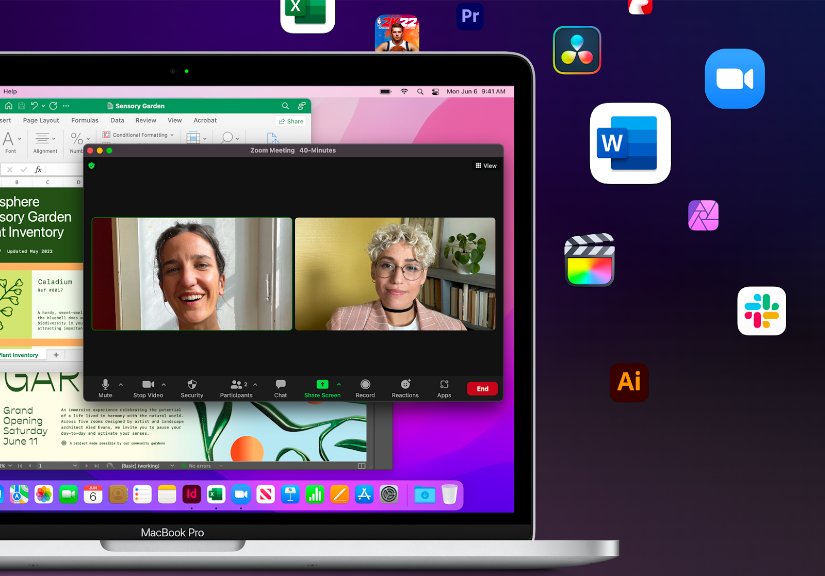Click the Record icon in the Zoom toolbar
This screenshot has height=576, width=825.
pyautogui.click(x=366, y=384)
